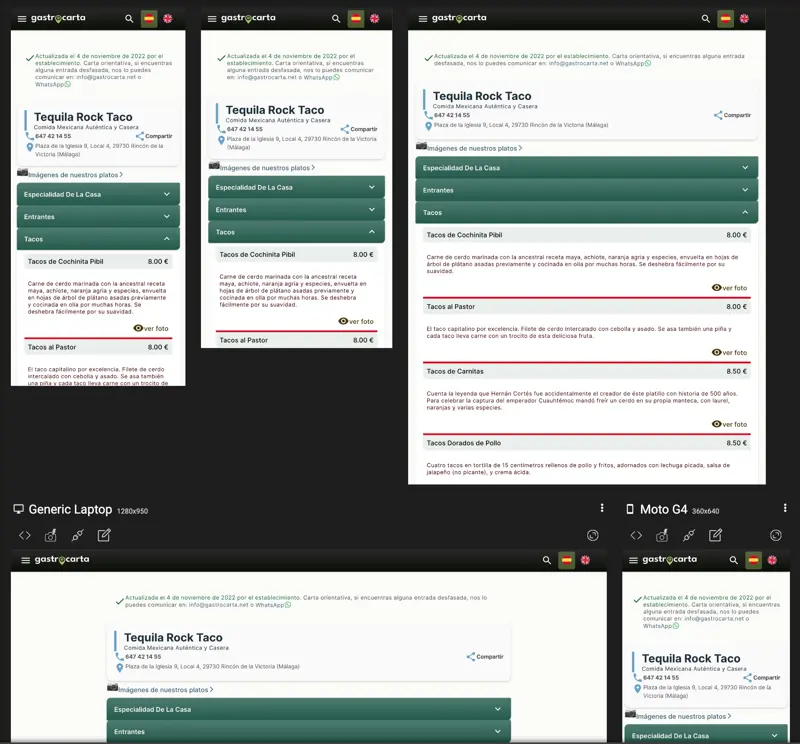The height and width of the screenshot is (744, 800).
Task: Click Compartir in Generic Laptop preview
Action: pyautogui.click(x=485, y=657)
